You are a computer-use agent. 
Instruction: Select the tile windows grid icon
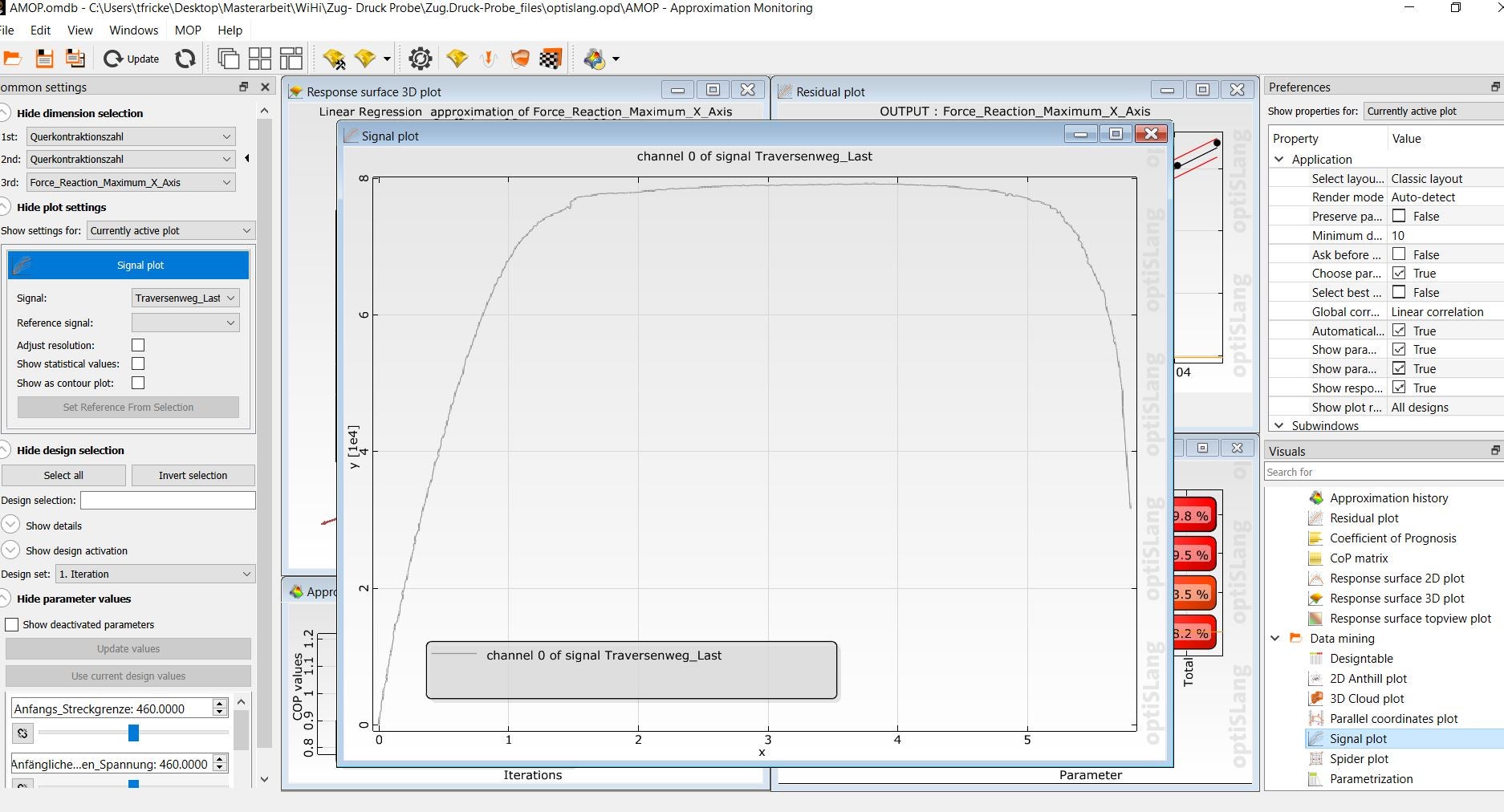tap(260, 59)
